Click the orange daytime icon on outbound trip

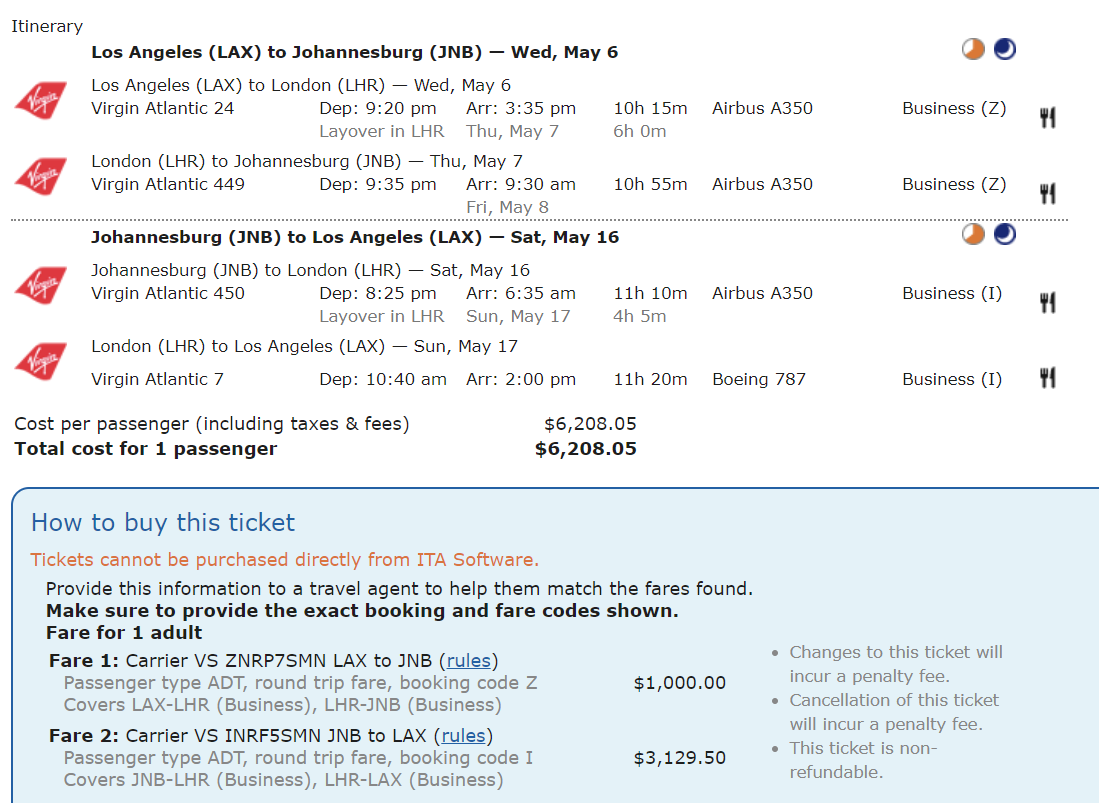pos(973,49)
